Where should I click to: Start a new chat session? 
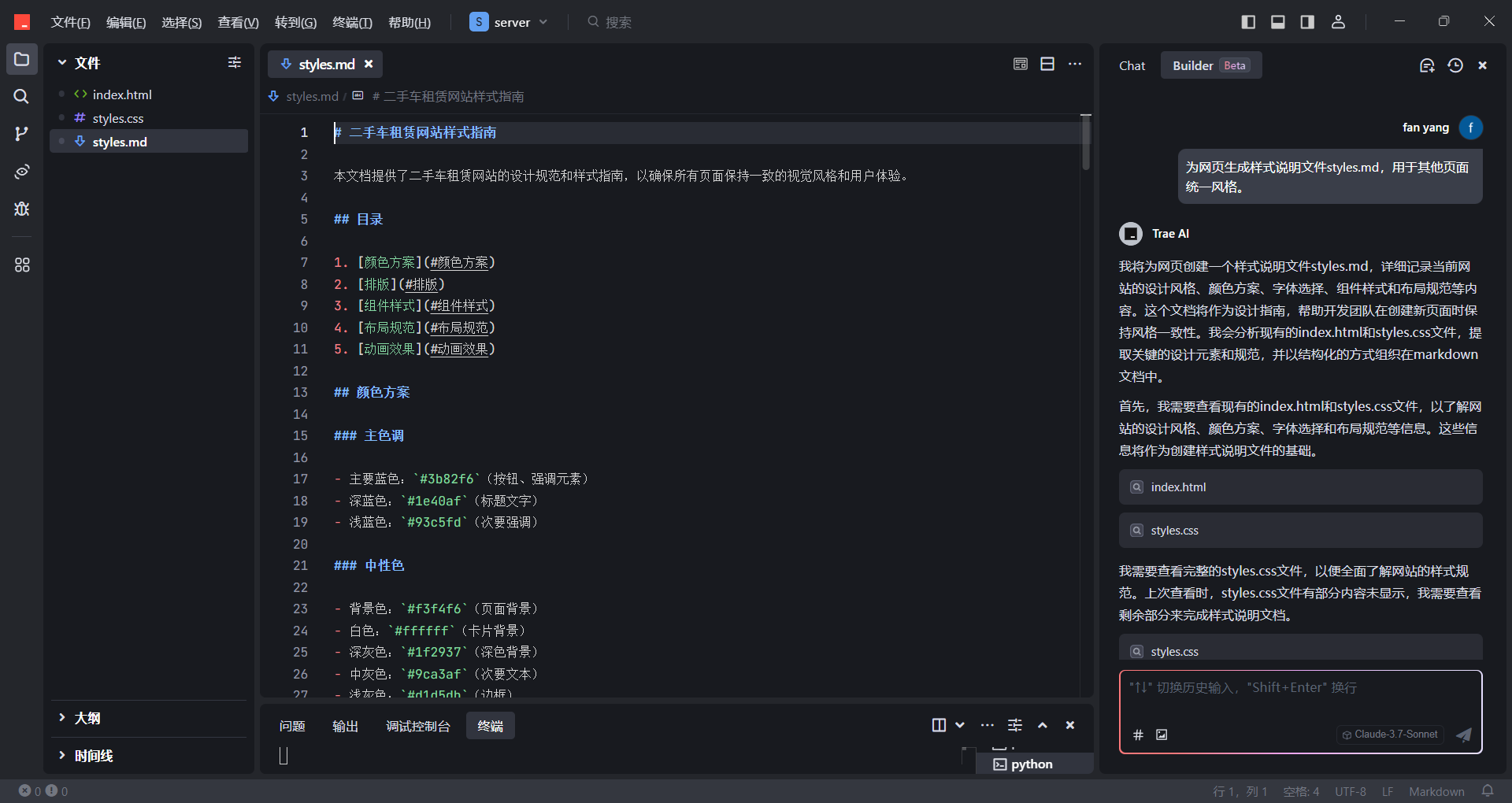(x=1427, y=65)
